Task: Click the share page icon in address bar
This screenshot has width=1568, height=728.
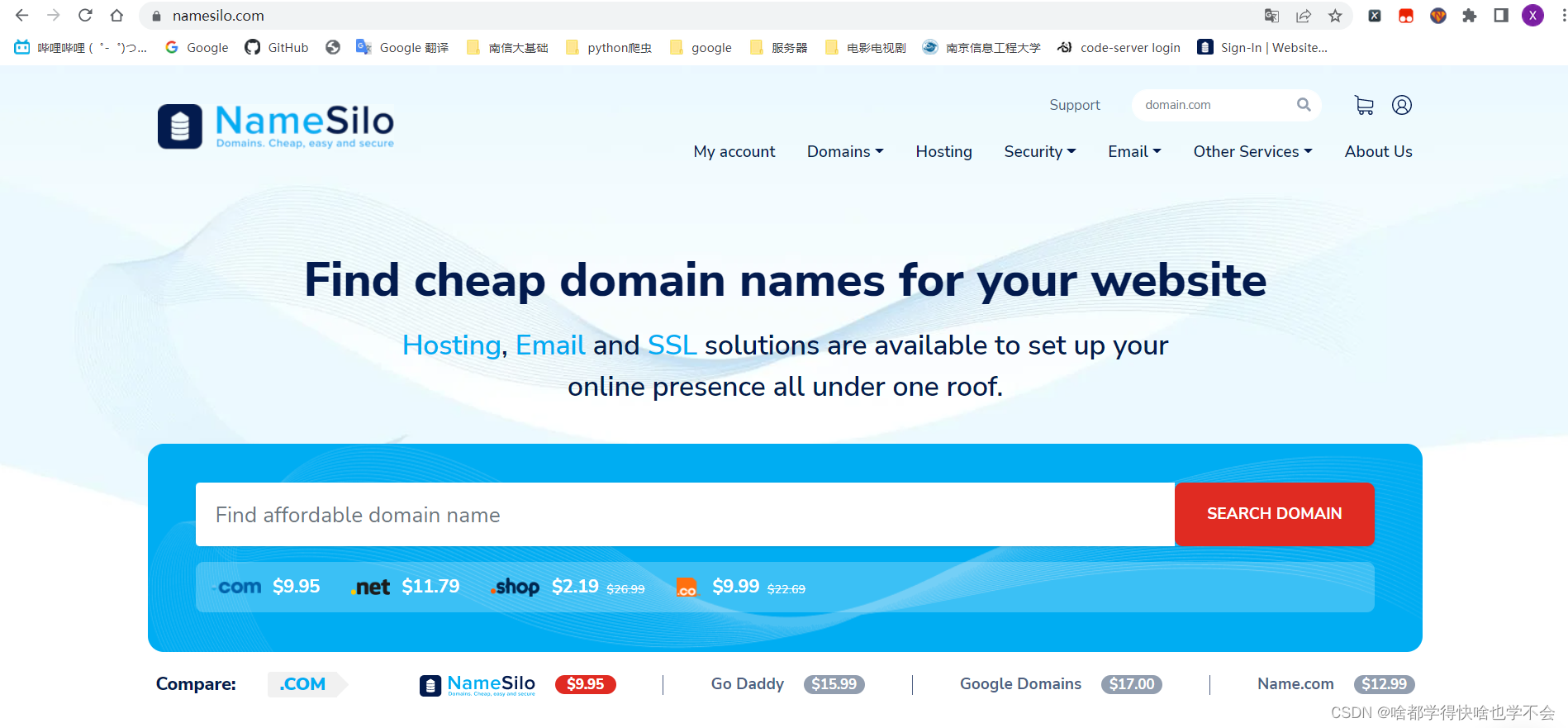Action: tap(1304, 16)
